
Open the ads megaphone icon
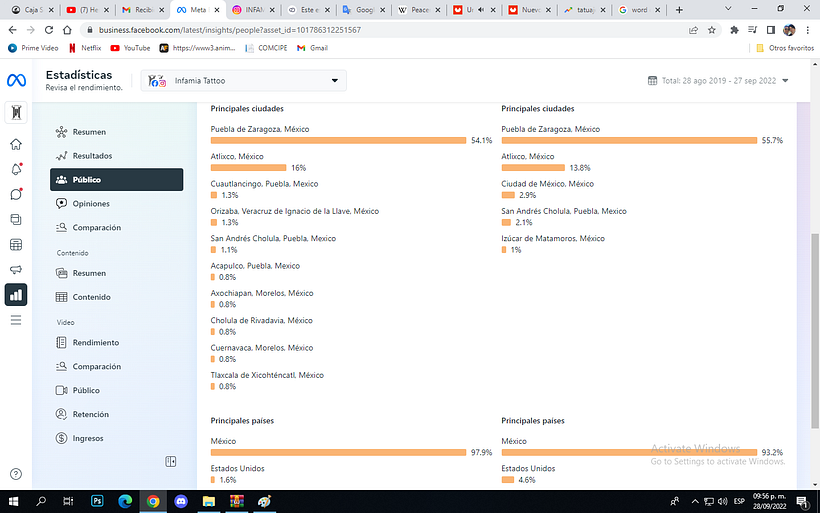16,270
